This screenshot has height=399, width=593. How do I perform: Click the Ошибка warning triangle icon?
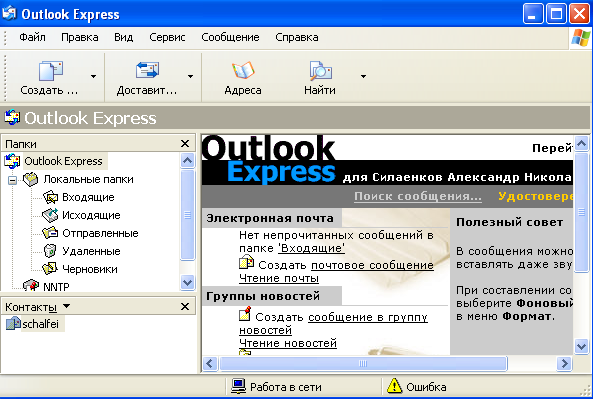tap(394, 386)
